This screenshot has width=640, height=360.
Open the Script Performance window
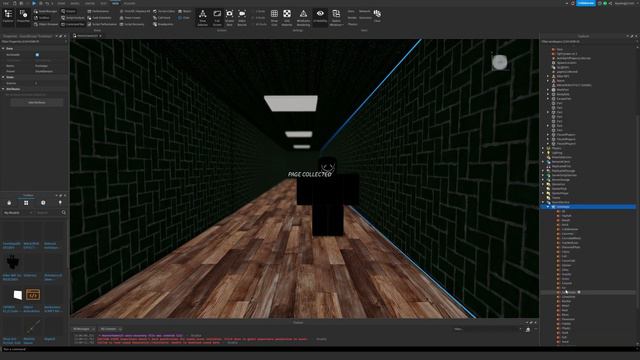102,24
